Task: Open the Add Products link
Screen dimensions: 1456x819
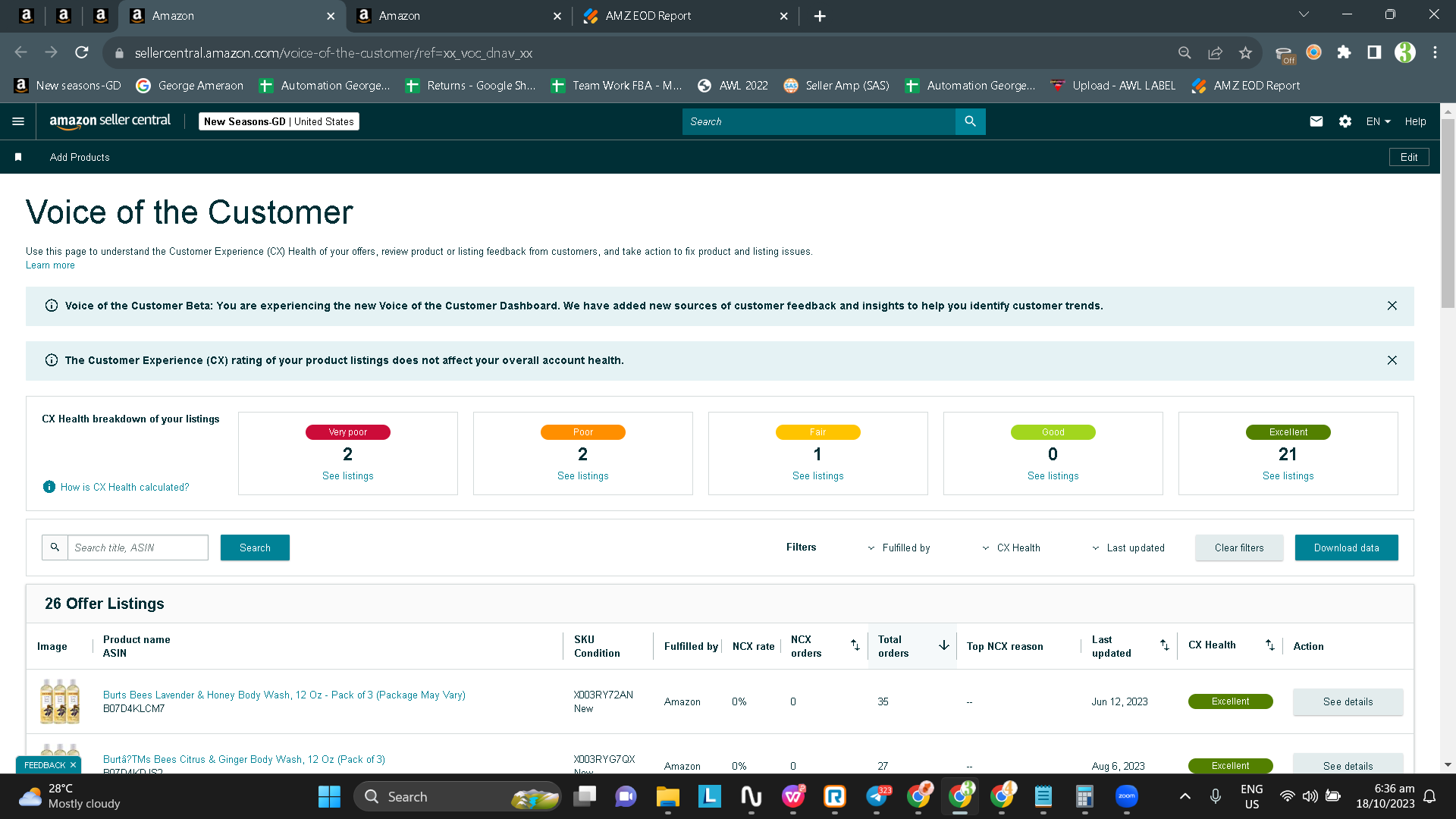Action: (80, 157)
